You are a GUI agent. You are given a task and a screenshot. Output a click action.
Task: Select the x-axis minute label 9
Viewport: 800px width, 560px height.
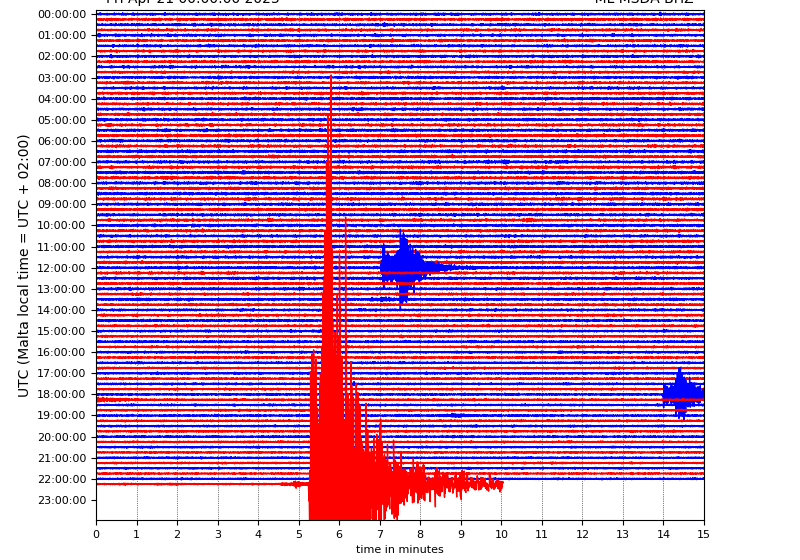461,534
